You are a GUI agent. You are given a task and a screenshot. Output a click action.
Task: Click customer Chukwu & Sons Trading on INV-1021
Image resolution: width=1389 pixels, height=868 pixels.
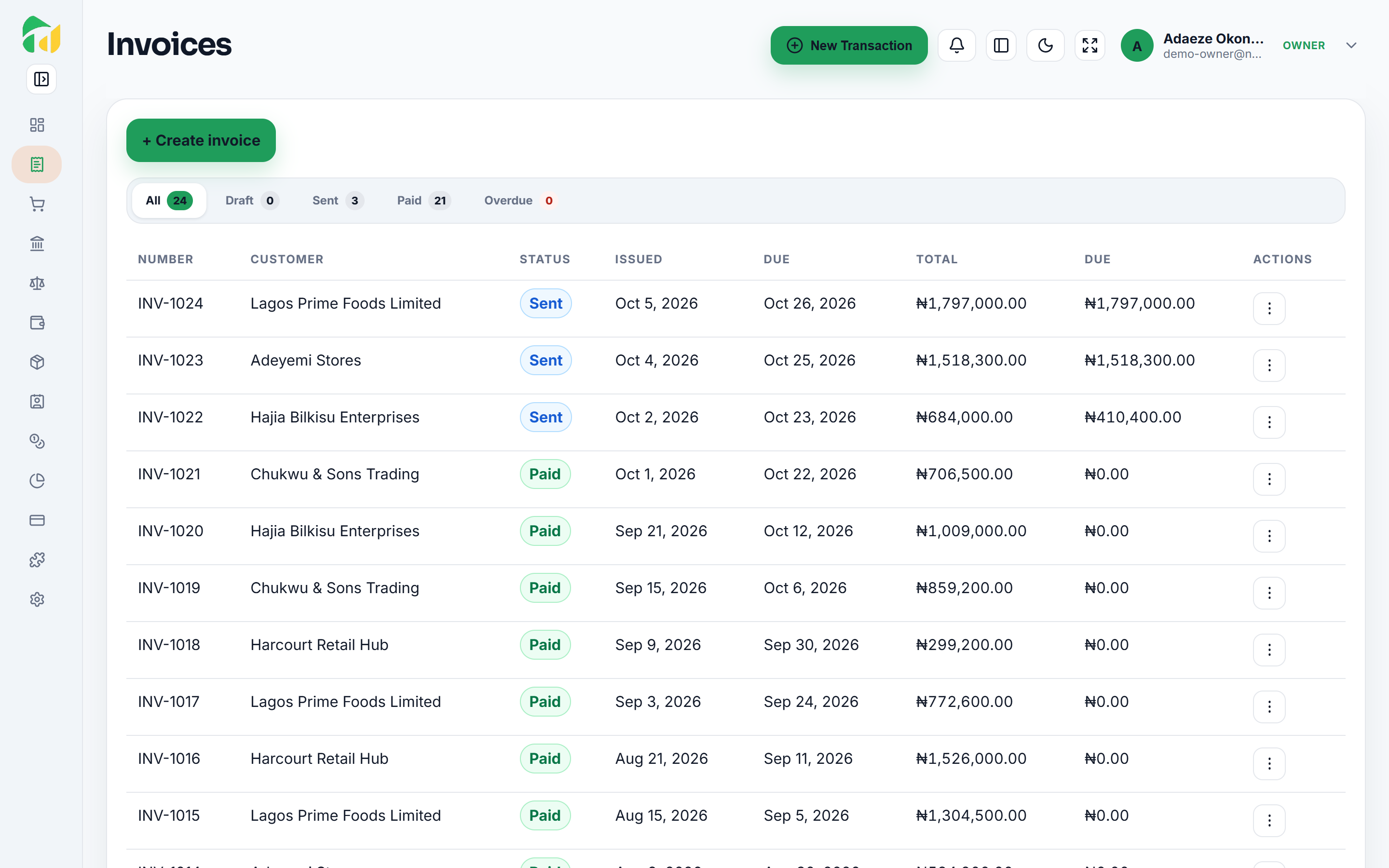click(335, 474)
